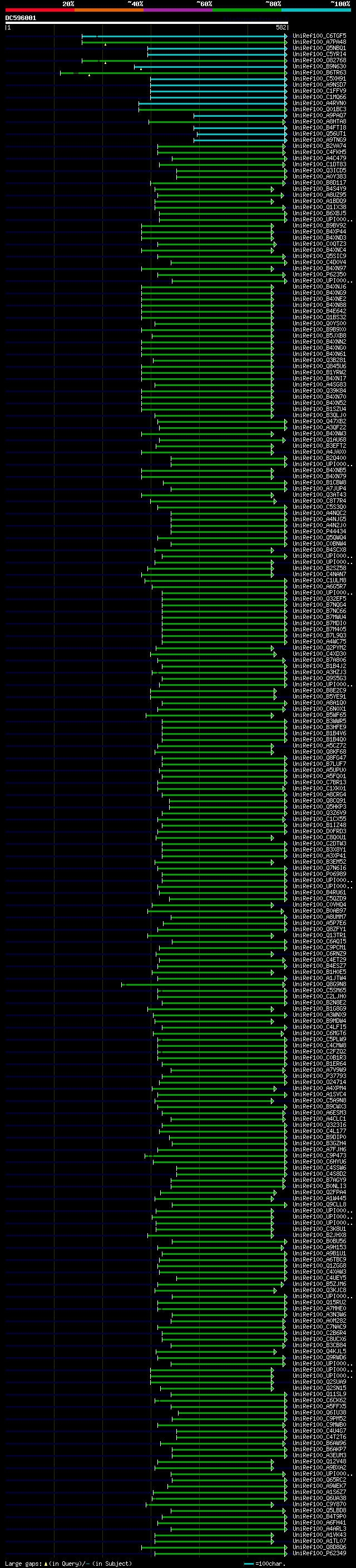The width and height of the screenshot is (356, 1568).
Task: Select hit label UniRef100_A4RVN0
Action: pos(319,103)
